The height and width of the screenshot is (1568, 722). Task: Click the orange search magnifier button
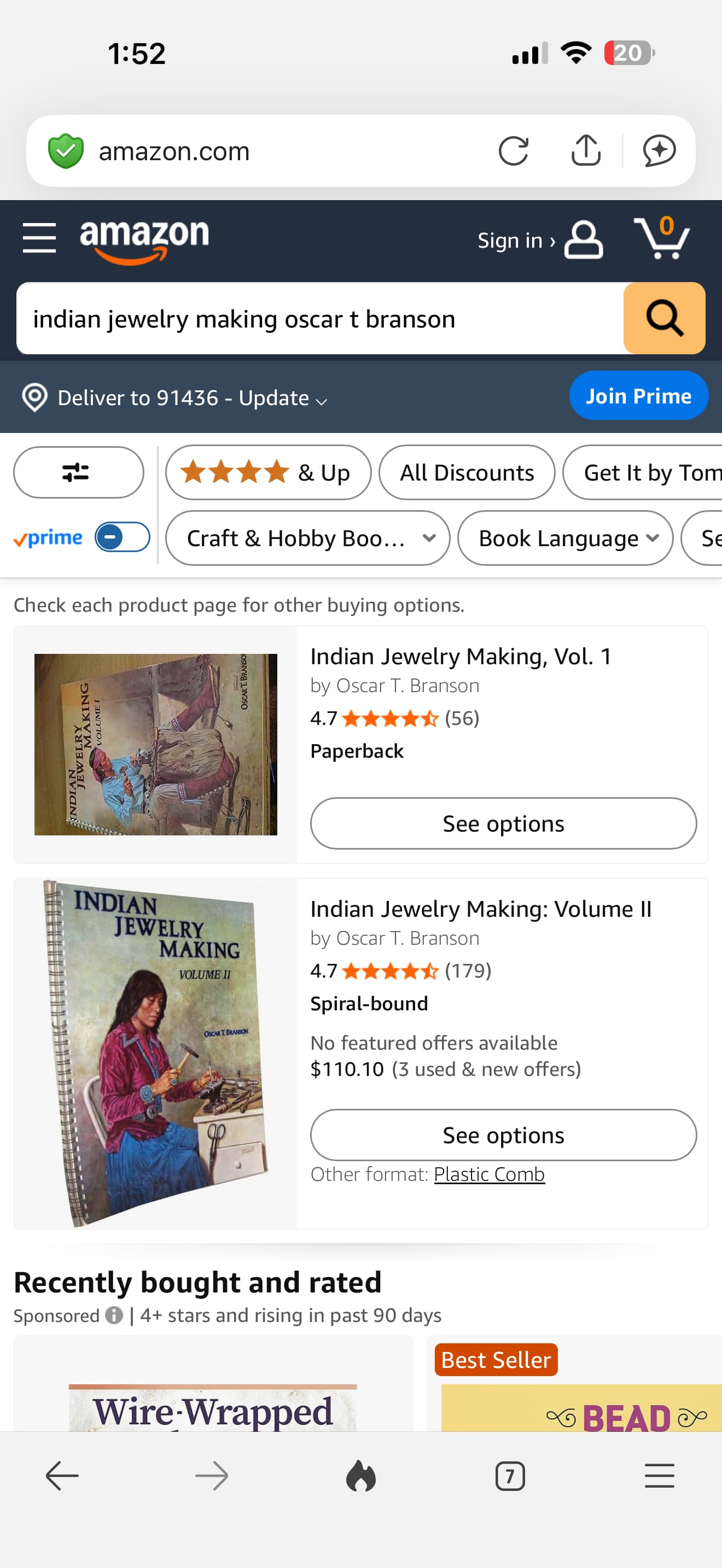pyautogui.click(x=664, y=318)
